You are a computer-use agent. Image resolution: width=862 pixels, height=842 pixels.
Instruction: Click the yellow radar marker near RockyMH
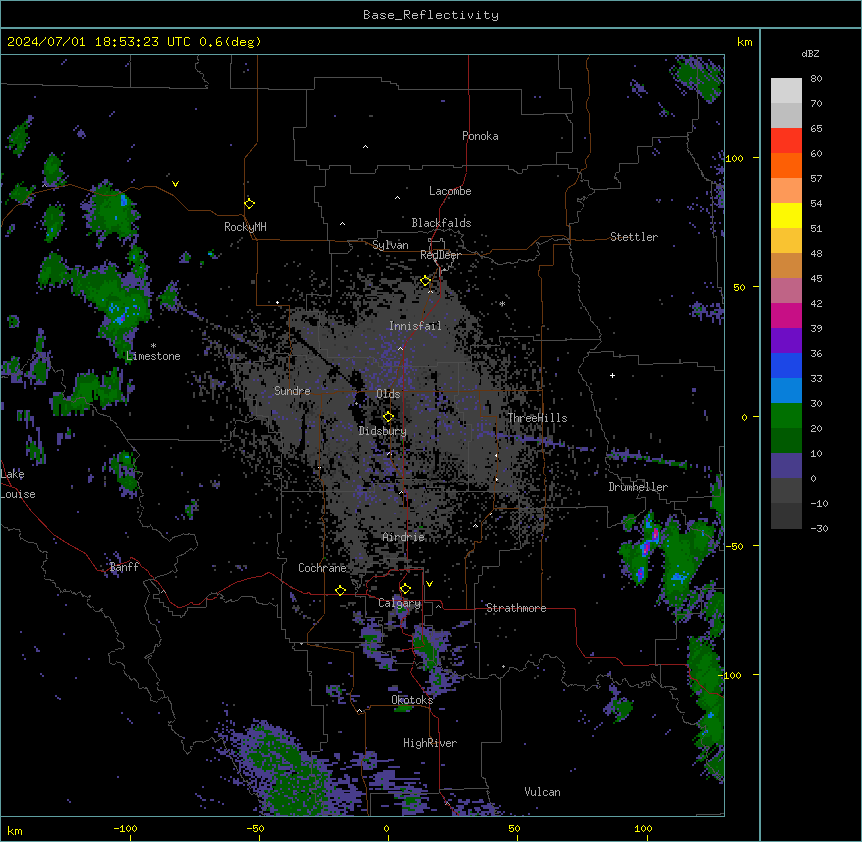pyautogui.click(x=249, y=203)
